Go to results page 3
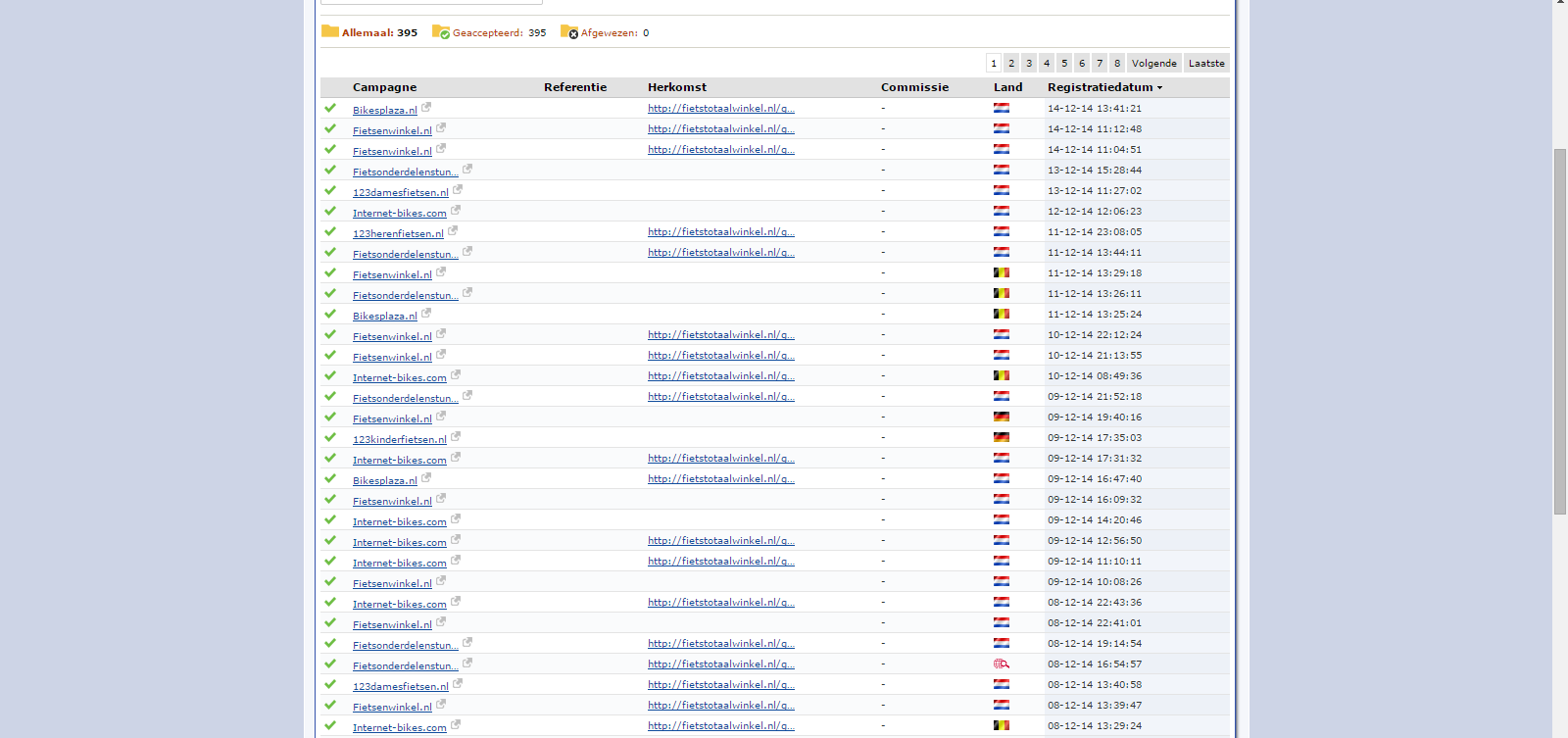This screenshot has height=738, width=1568. (x=1029, y=63)
